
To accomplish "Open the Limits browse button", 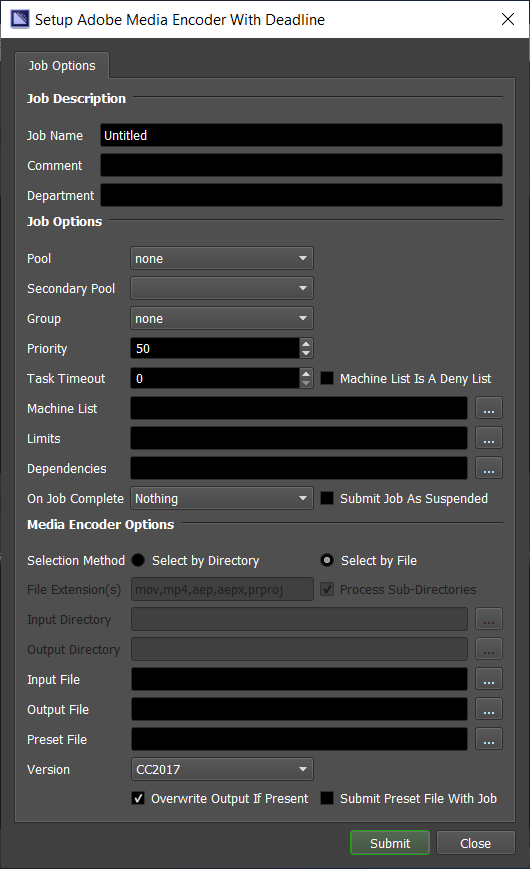I will (488, 438).
